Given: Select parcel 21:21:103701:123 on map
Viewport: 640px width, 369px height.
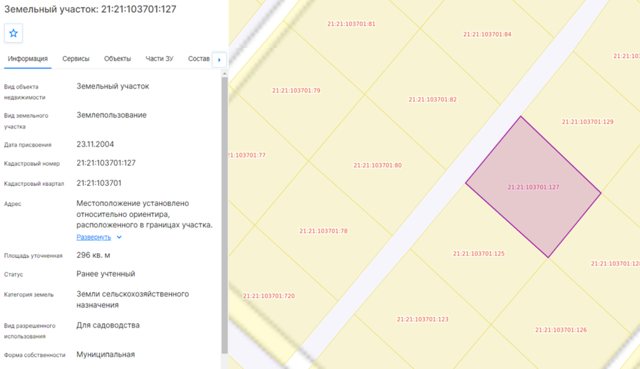Looking at the screenshot, I should [422, 319].
